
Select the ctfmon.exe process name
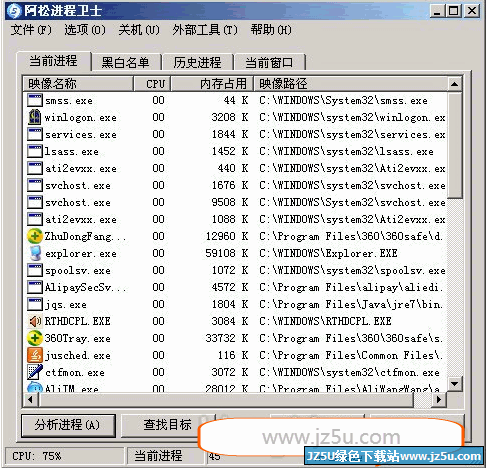tap(75, 373)
